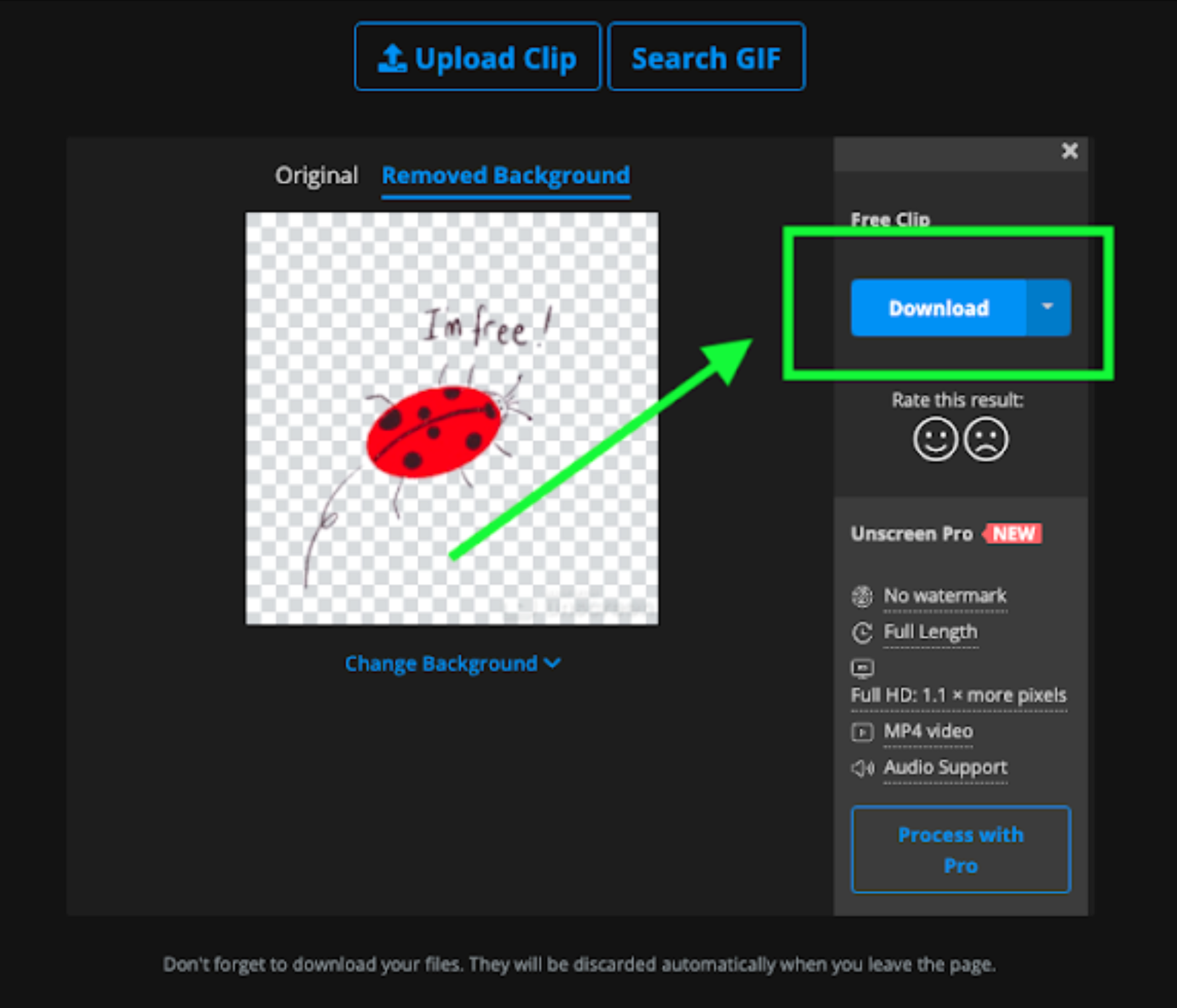Click the sad face to rate negatively
The width and height of the screenshot is (1177, 1008).
coord(987,438)
